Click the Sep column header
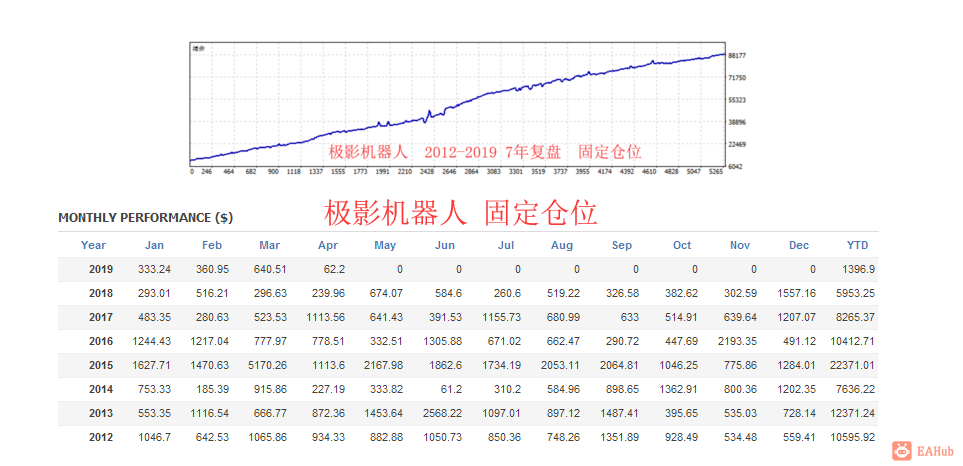The image size is (963, 466). [x=622, y=246]
